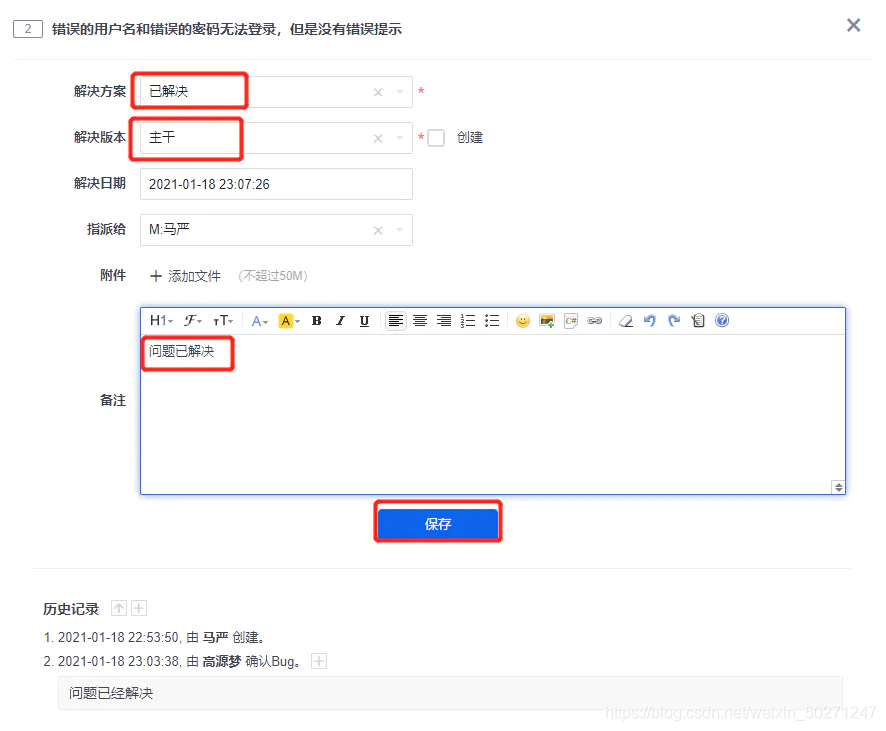Image resolution: width=886 pixels, height=731 pixels.
Task: Open the text highlight color picker
Action: 289,321
